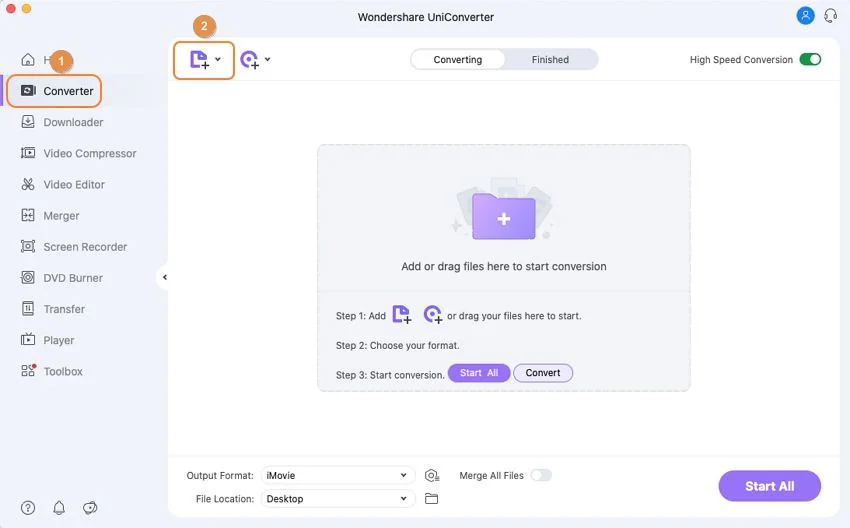
Task: Switch to the Finished tab
Action: pos(550,60)
